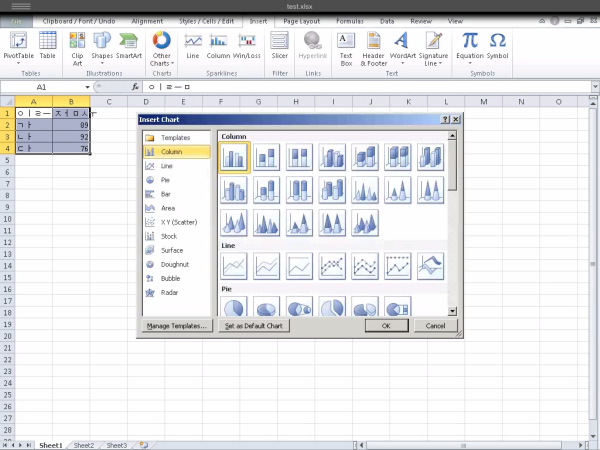
Task: Open the Other Charts dropdown
Action: click(x=162, y=49)
